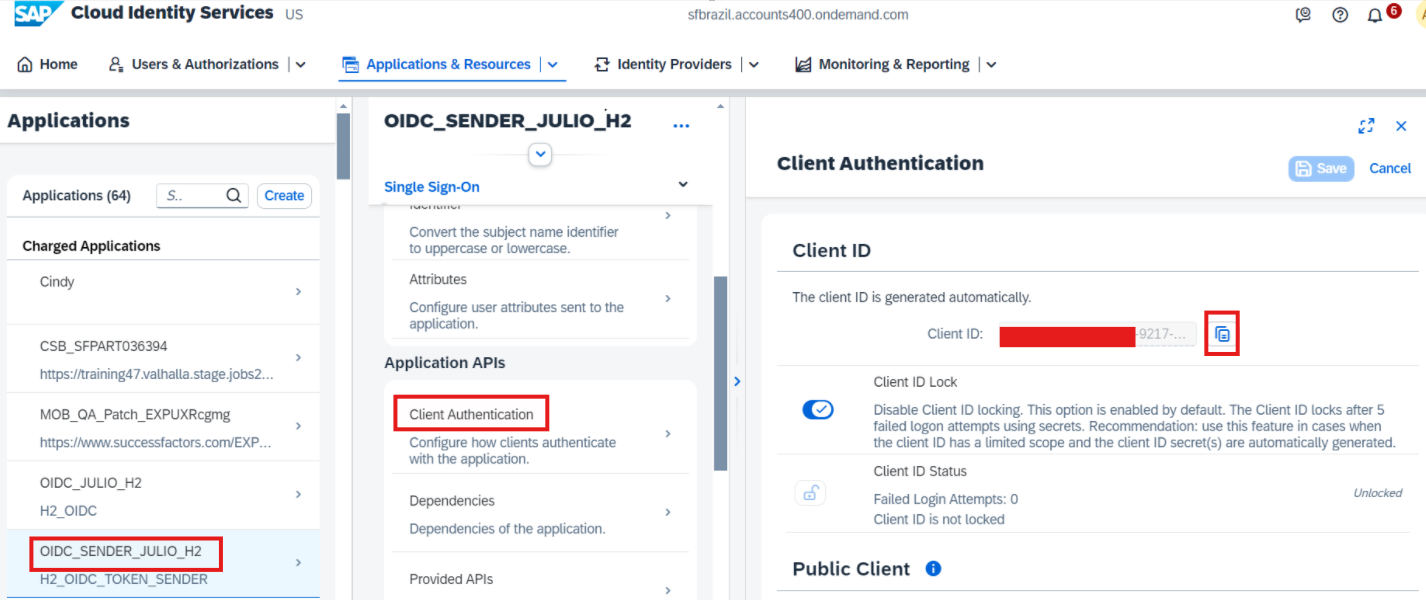This screenshot has height=600, width=1426.
Task: Click the 'Unlocked' status text
Action: click(x=1378, y=493)
